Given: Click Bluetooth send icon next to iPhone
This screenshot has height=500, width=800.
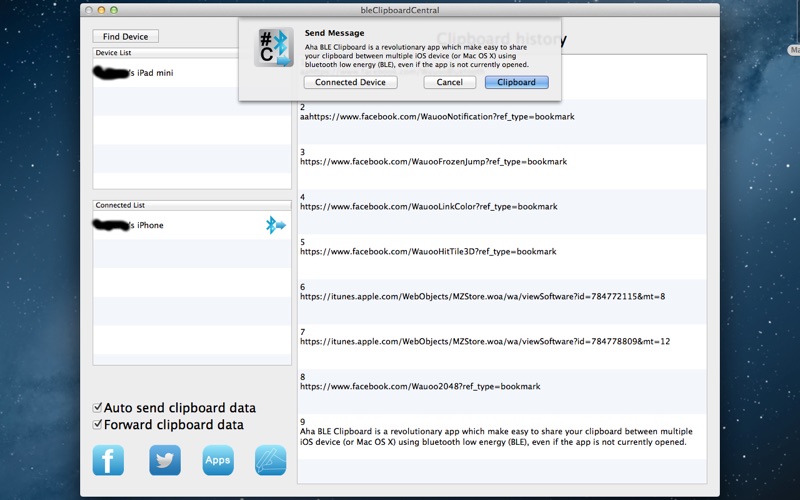Looking at the screenshot, I should coord(276,225).
